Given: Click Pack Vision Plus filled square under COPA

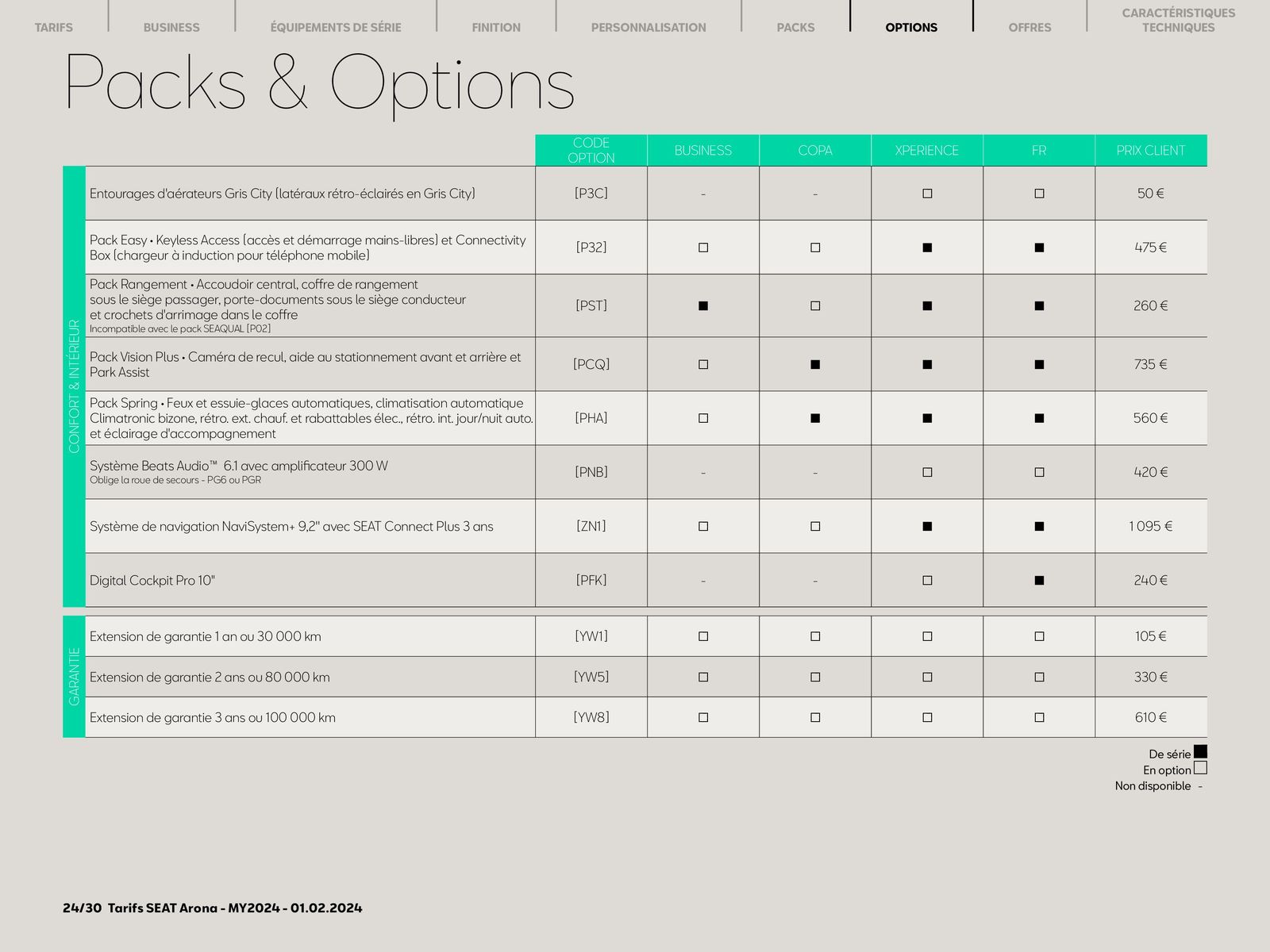Looking at the screenshot, I should [x=815, y=365].
